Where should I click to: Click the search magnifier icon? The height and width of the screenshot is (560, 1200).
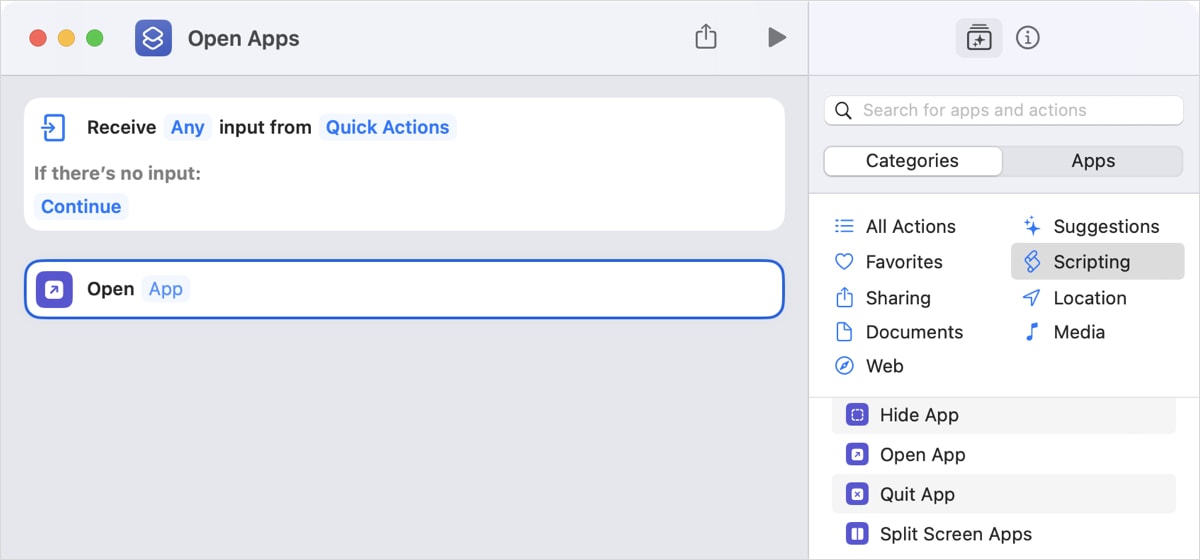844,110
